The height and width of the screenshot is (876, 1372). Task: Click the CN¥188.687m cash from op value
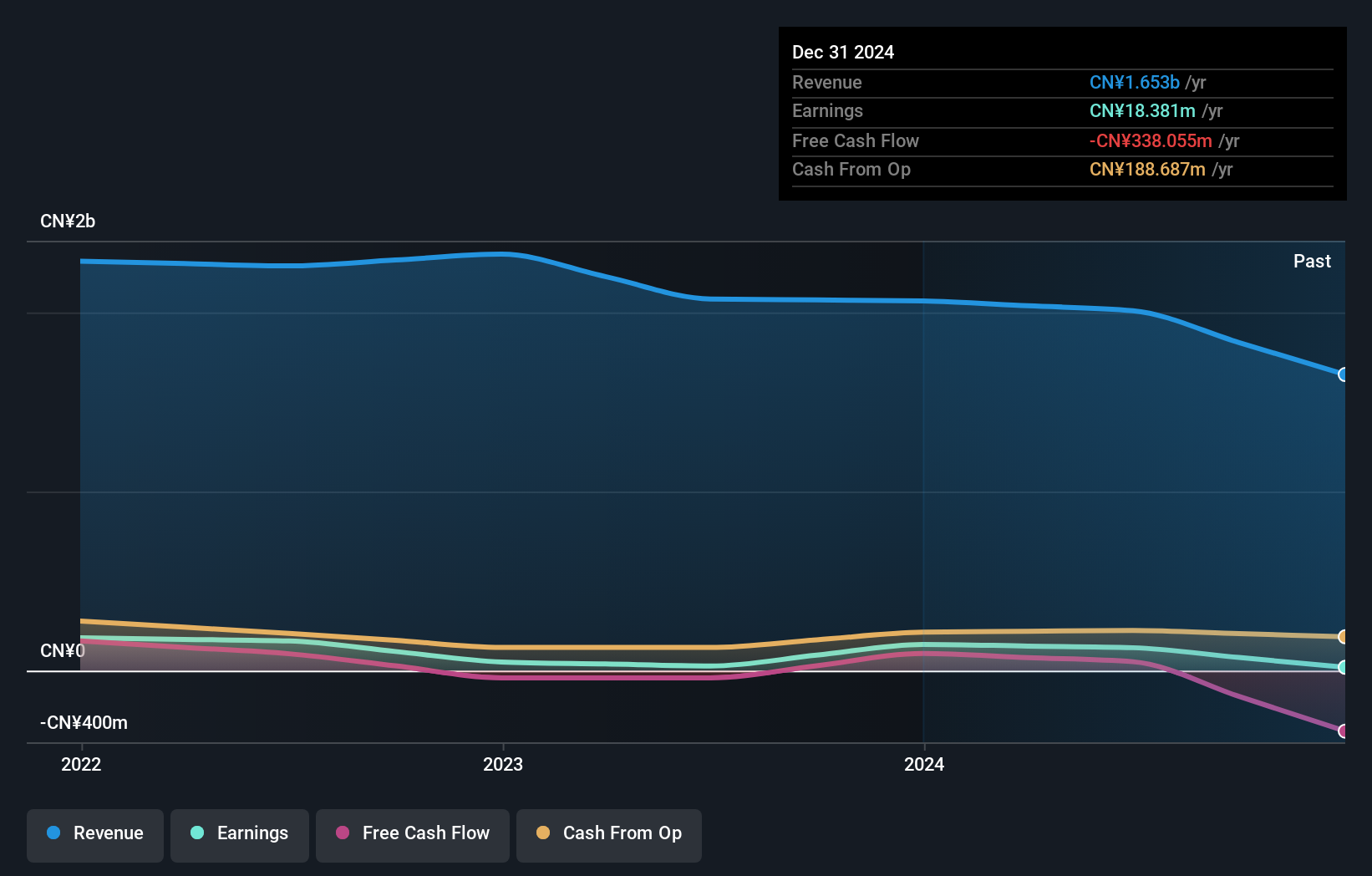(1147, 169)
